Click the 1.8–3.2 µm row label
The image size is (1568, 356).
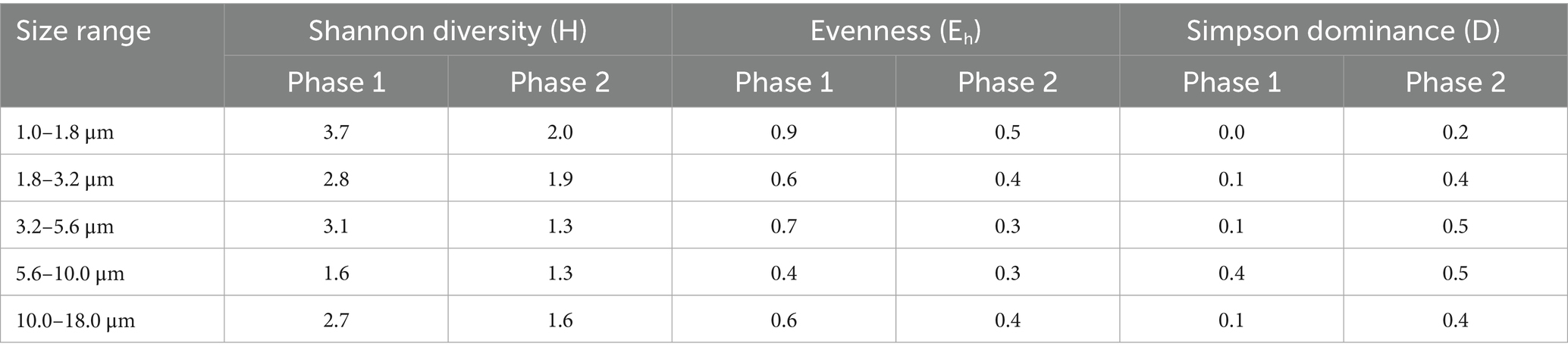(x=65, y=180)
